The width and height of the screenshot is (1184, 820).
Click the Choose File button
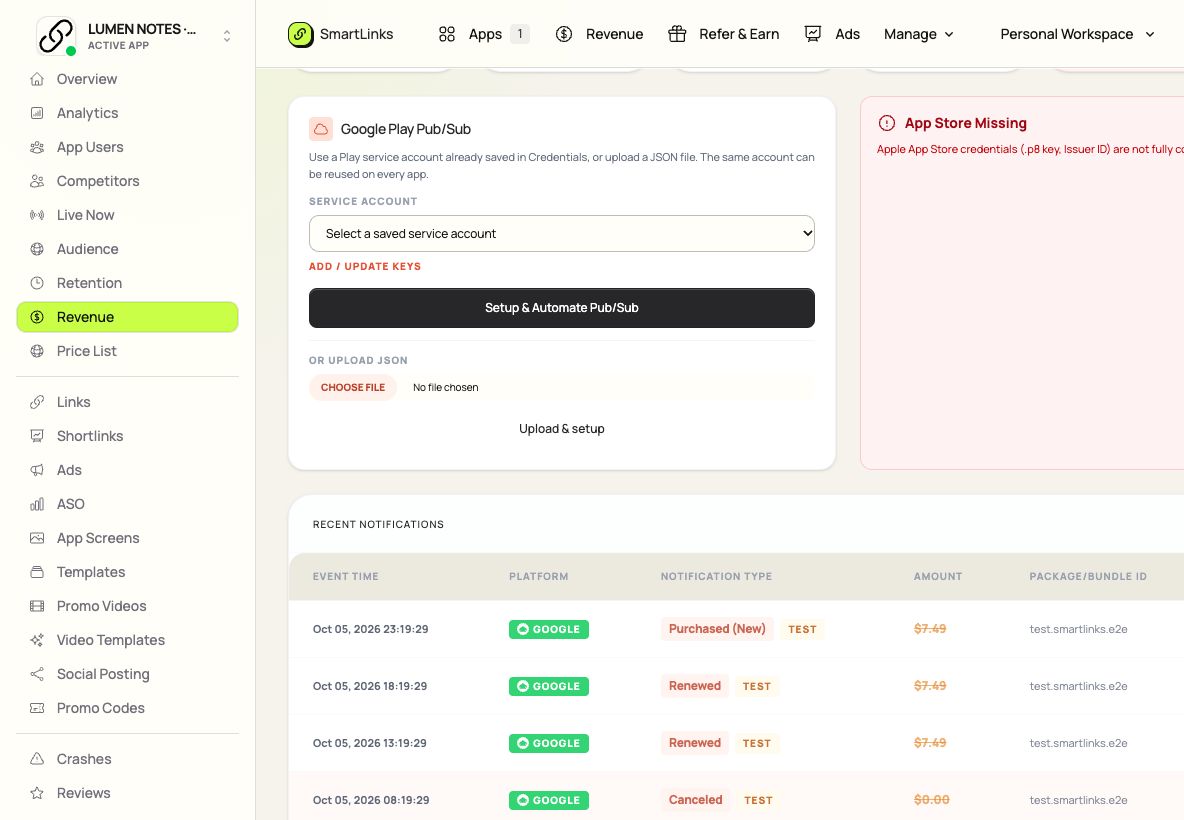coord(353,387)
